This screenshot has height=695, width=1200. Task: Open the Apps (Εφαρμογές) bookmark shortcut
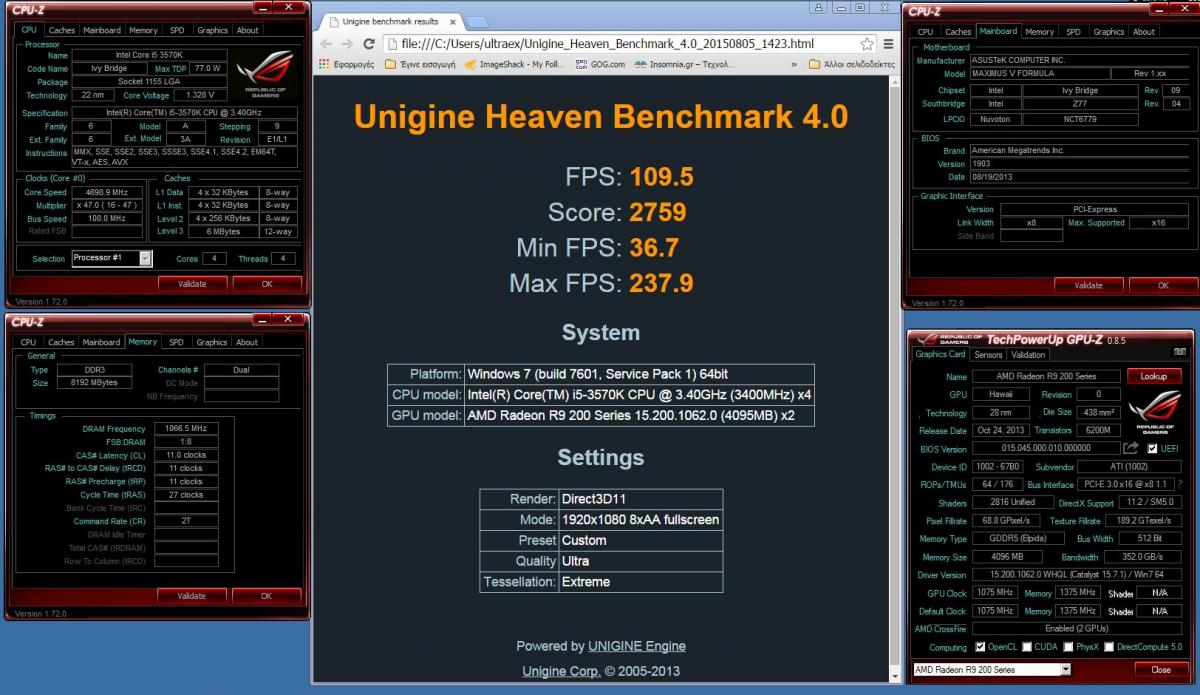tap(346, 64)
